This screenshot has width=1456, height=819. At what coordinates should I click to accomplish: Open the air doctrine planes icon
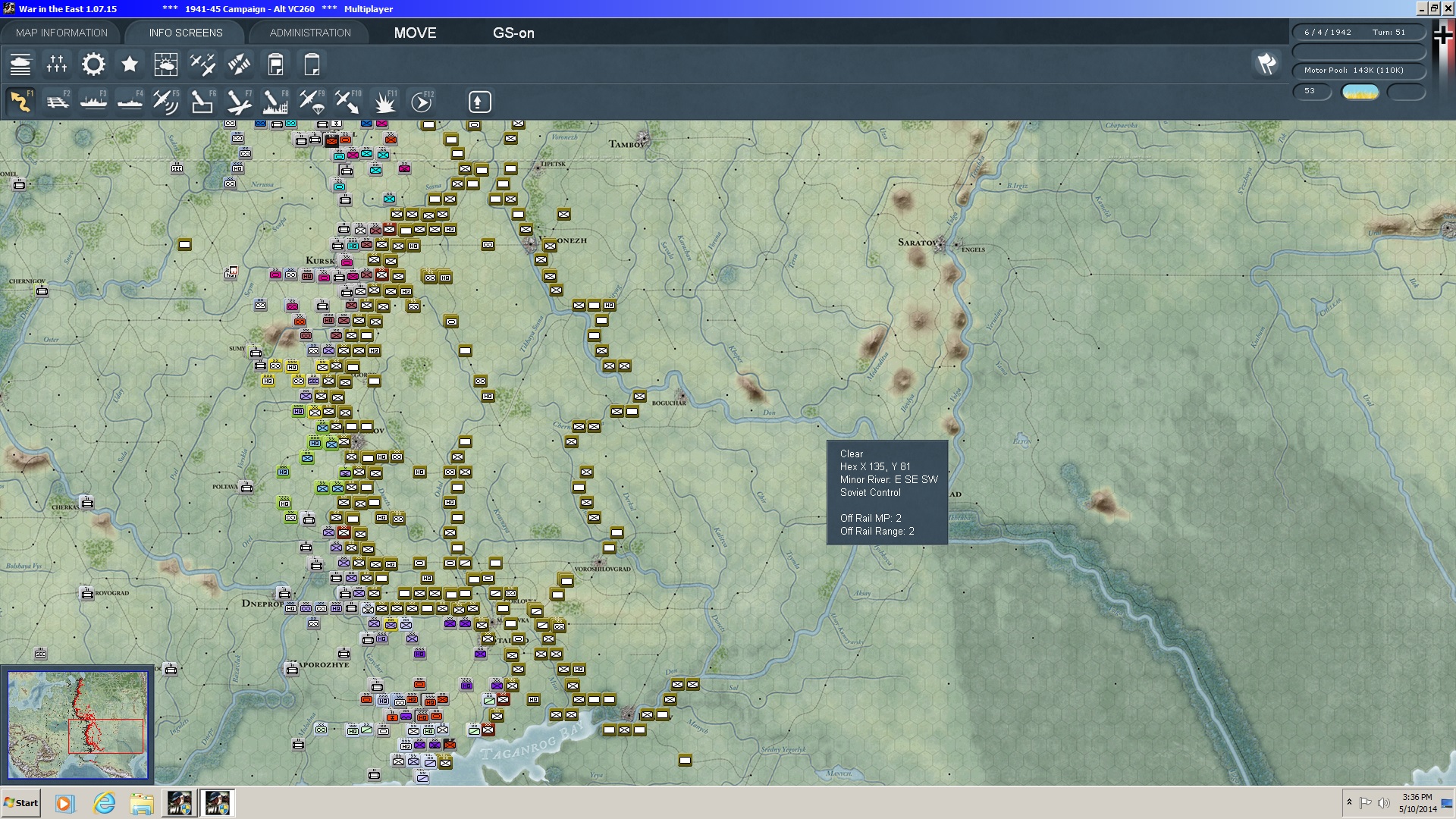coord(202,64)
